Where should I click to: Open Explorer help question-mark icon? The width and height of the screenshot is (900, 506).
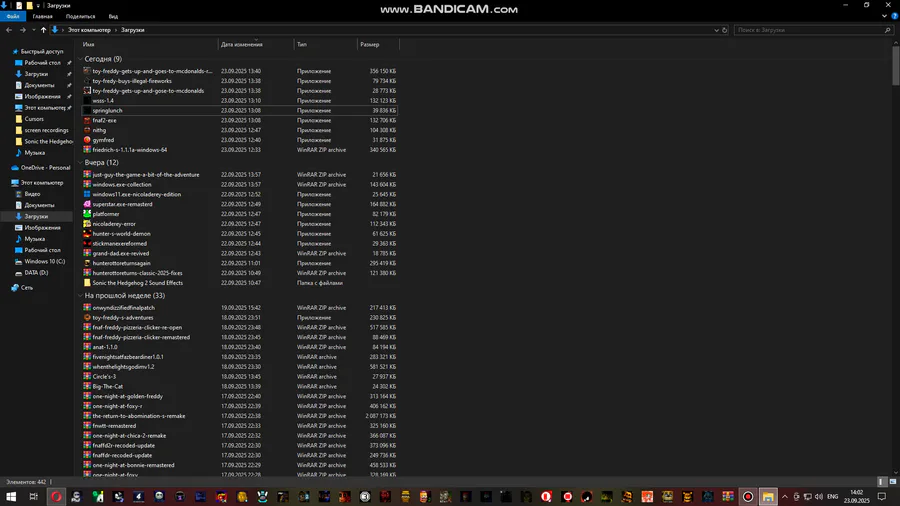[x=894, y=16]
